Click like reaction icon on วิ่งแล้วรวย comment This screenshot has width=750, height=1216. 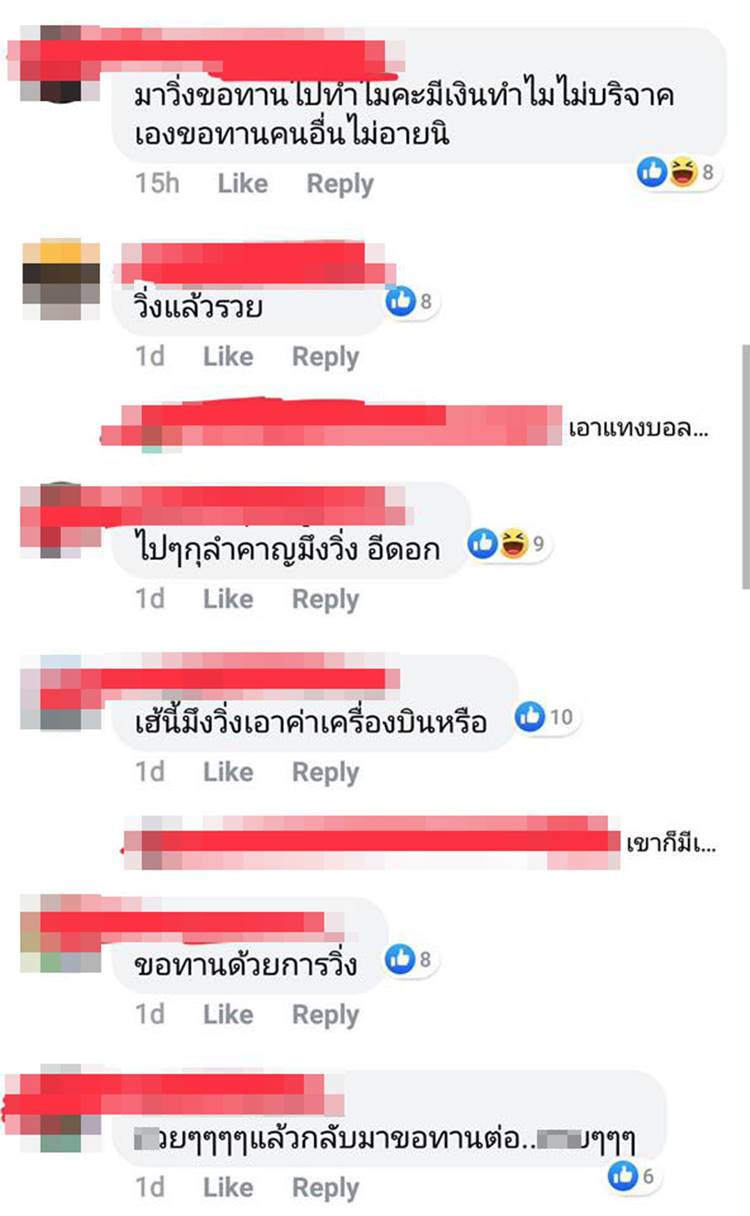pyautogui.click(x=401, y=300)
